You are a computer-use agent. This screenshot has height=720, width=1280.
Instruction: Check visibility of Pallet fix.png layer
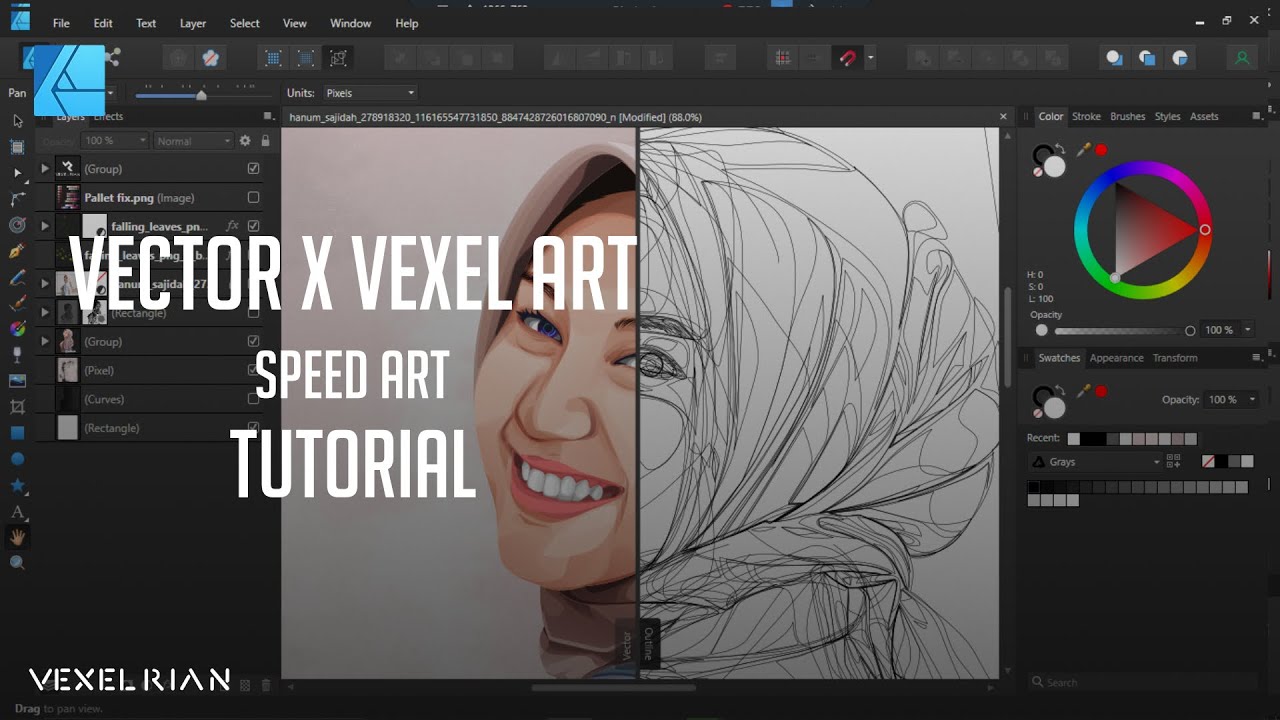click(x=253, y=198)
